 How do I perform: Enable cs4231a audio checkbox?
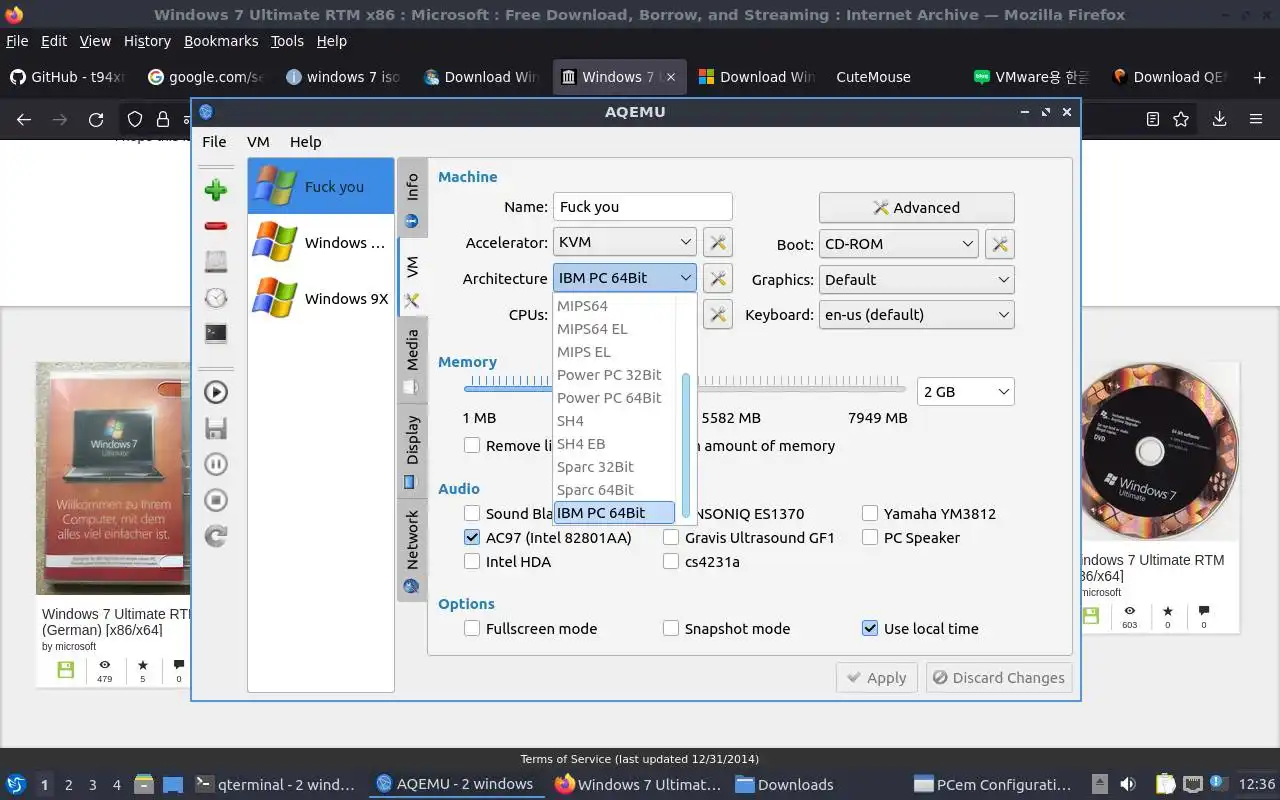[x=671, y=561]
